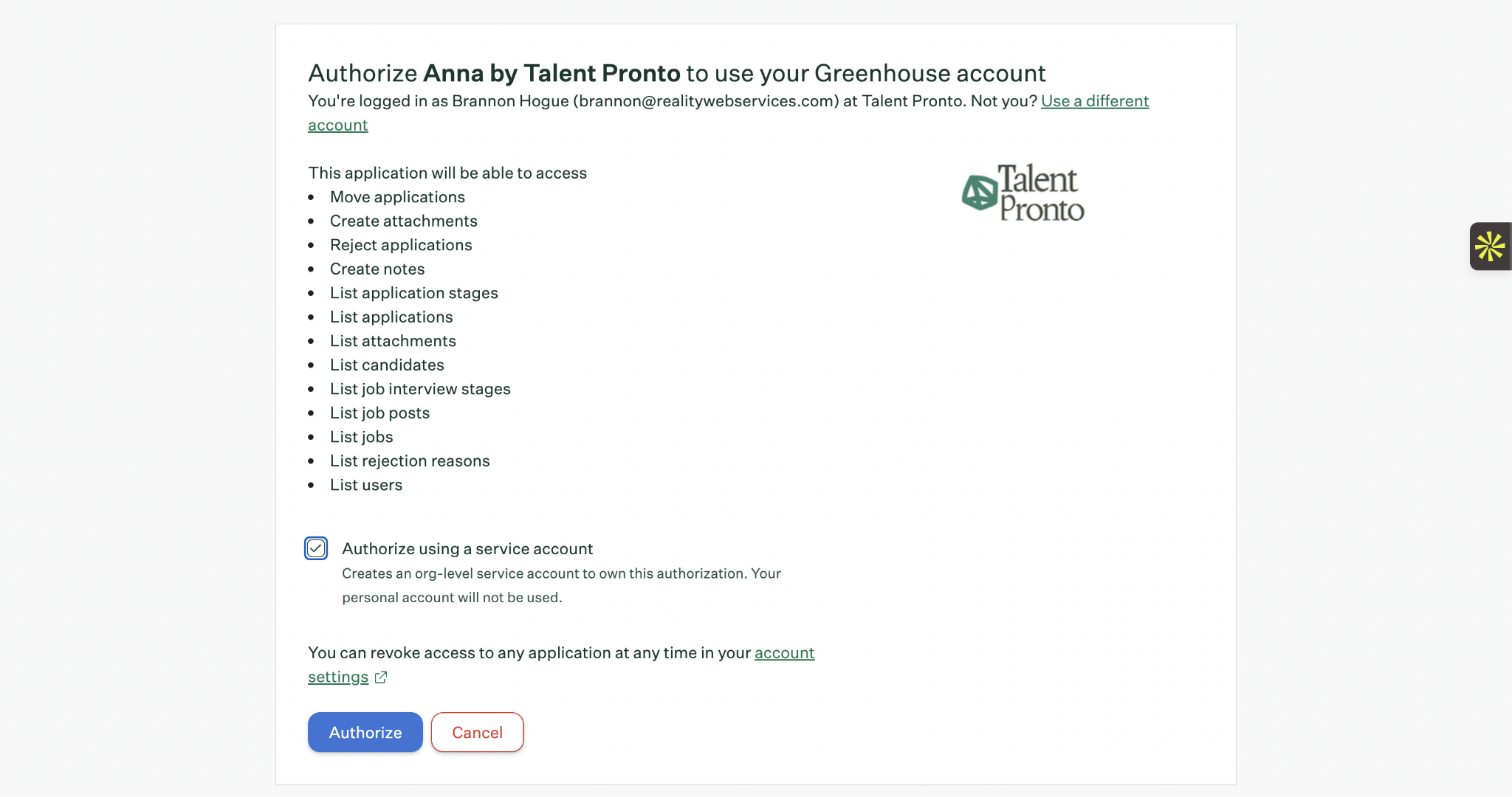The height and width of the screenshot is (797, 1512).
Task: Click the external-link icon beside account settings
Action: click(381, 677)
